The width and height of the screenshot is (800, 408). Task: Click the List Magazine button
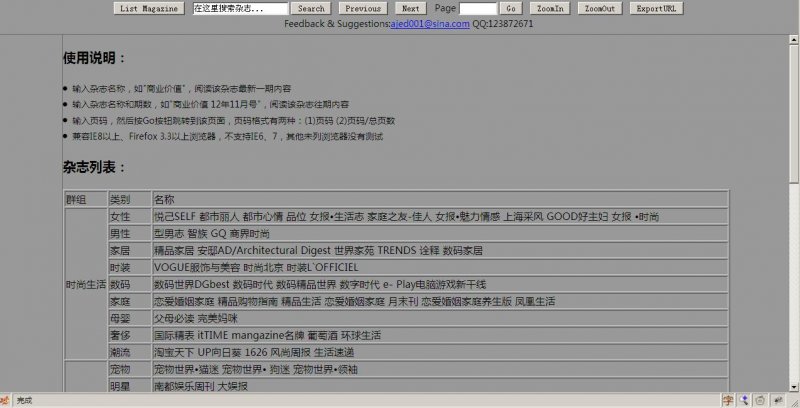[x=149, y=8]
